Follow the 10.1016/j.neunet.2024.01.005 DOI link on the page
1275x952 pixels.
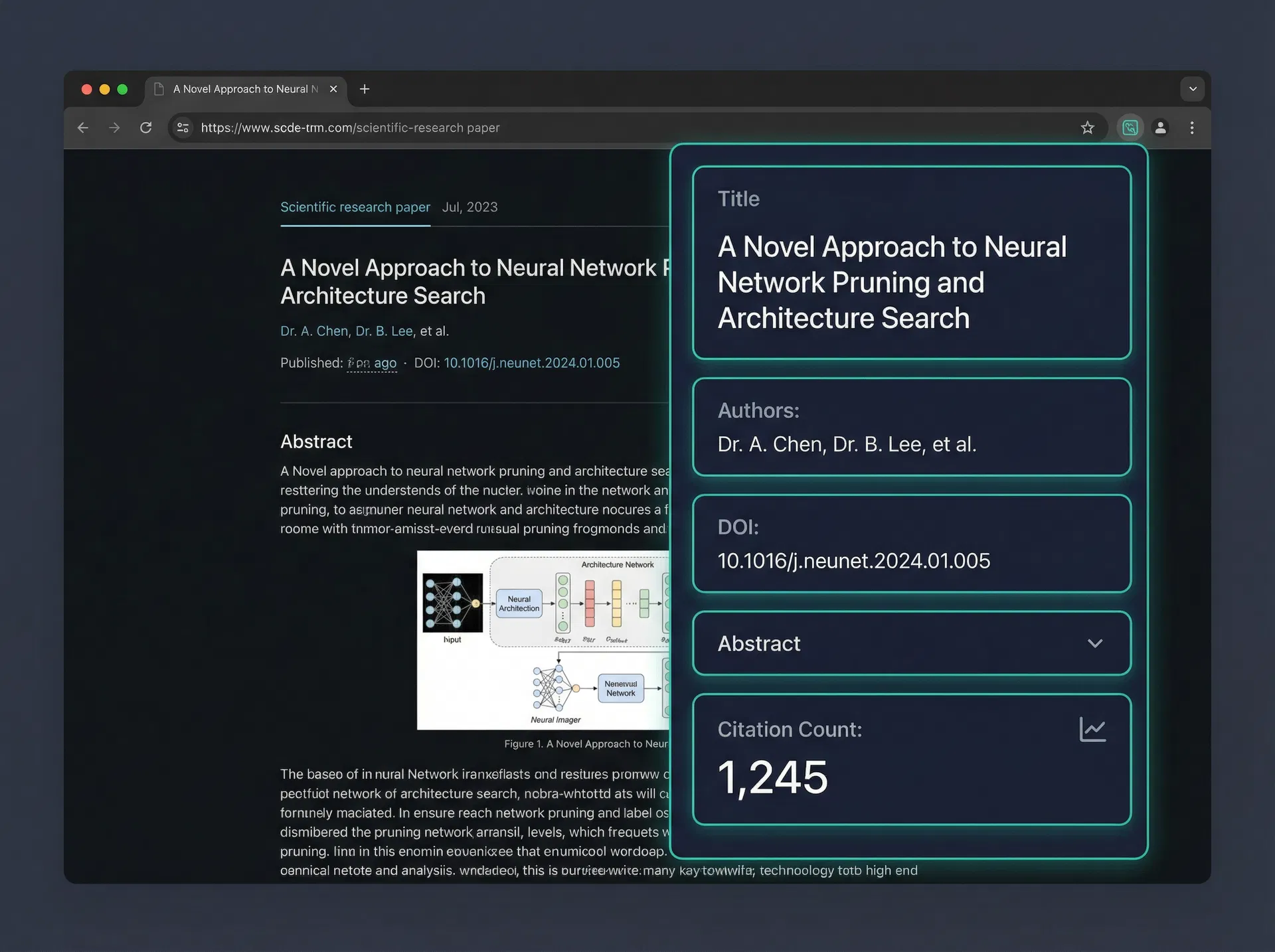click(531, 363)
